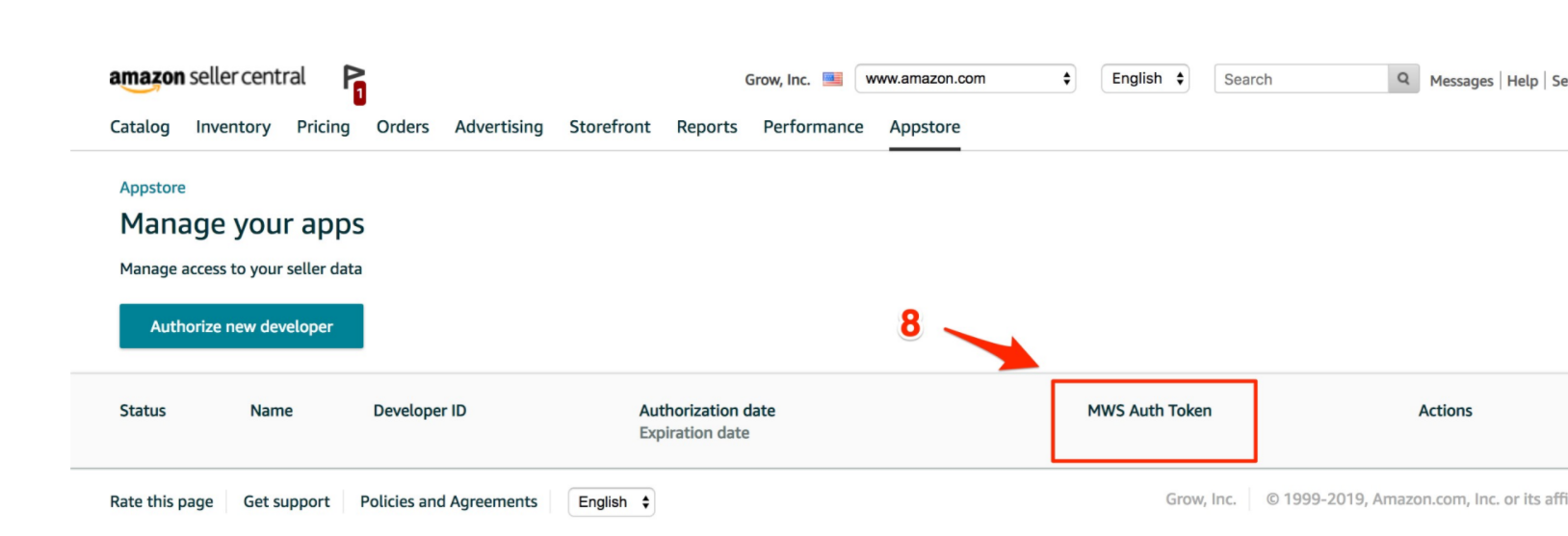Open the Help link
The height and width of the screenshot is (536, 1568).
(1522, 81)
